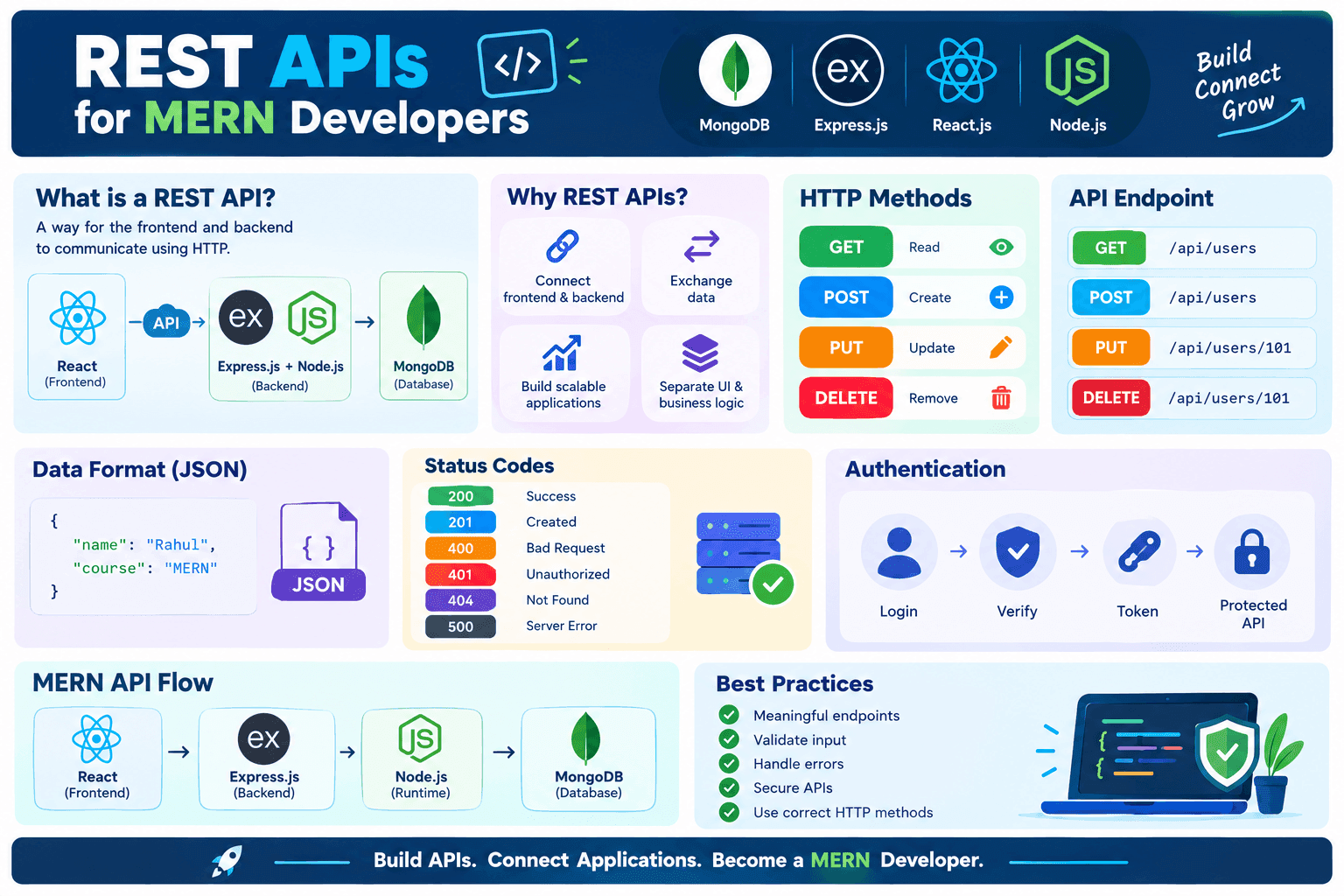The height and width of the screenshot is (896, 1344).
Task: Select the Node.js (Runtime) card in MERN API Flow
Action: pos(422,759)
